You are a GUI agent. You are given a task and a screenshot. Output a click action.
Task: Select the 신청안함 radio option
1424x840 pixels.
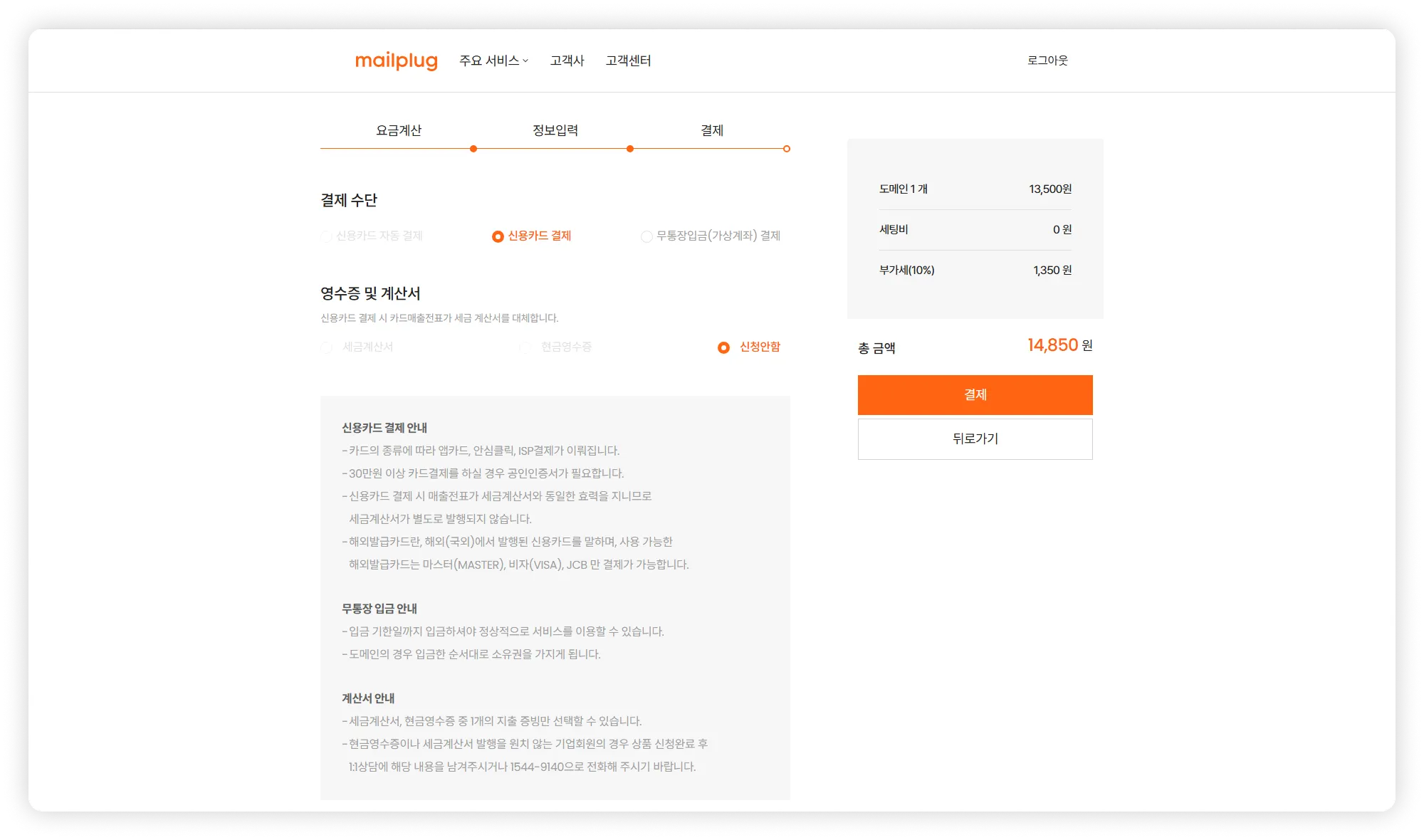(723, 347)
